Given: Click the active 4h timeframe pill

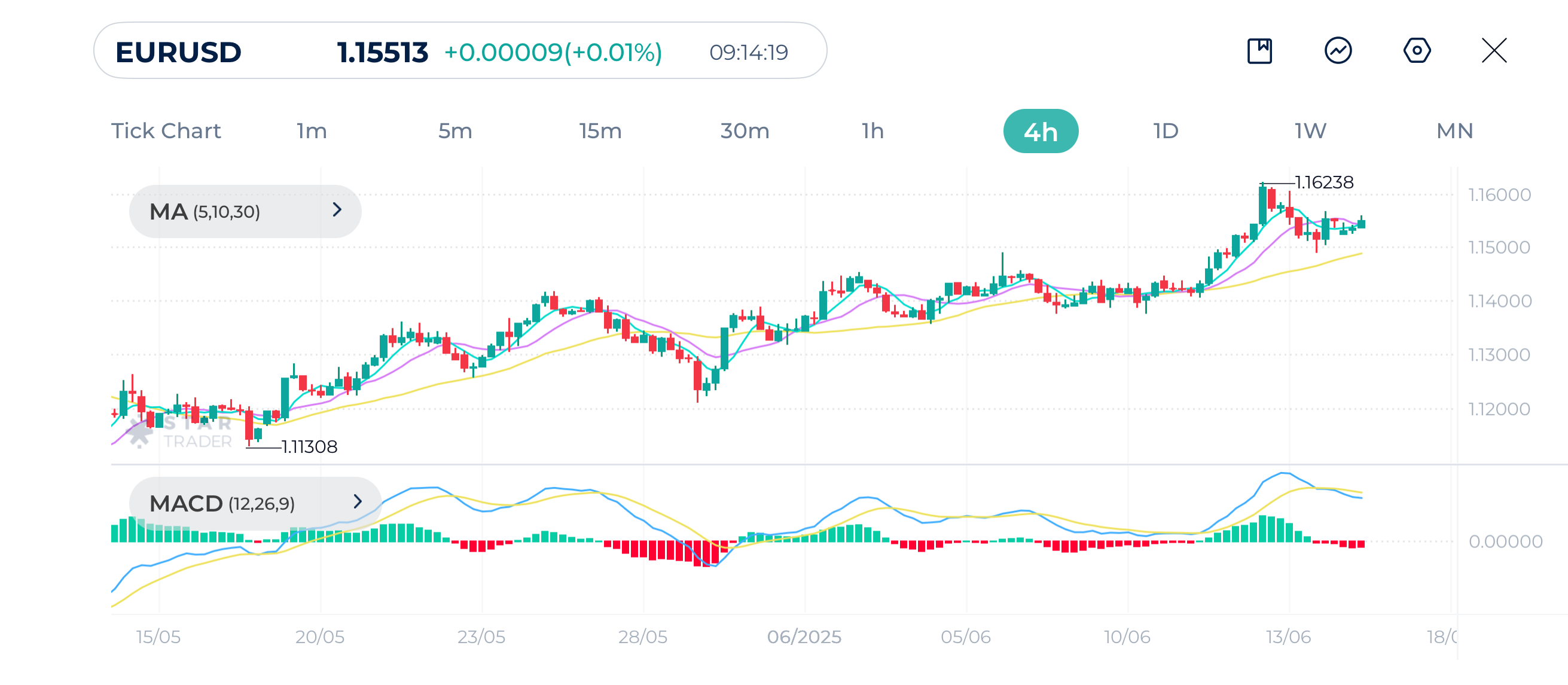Looking at the screenshot, I should click(x=1041, y=131).
